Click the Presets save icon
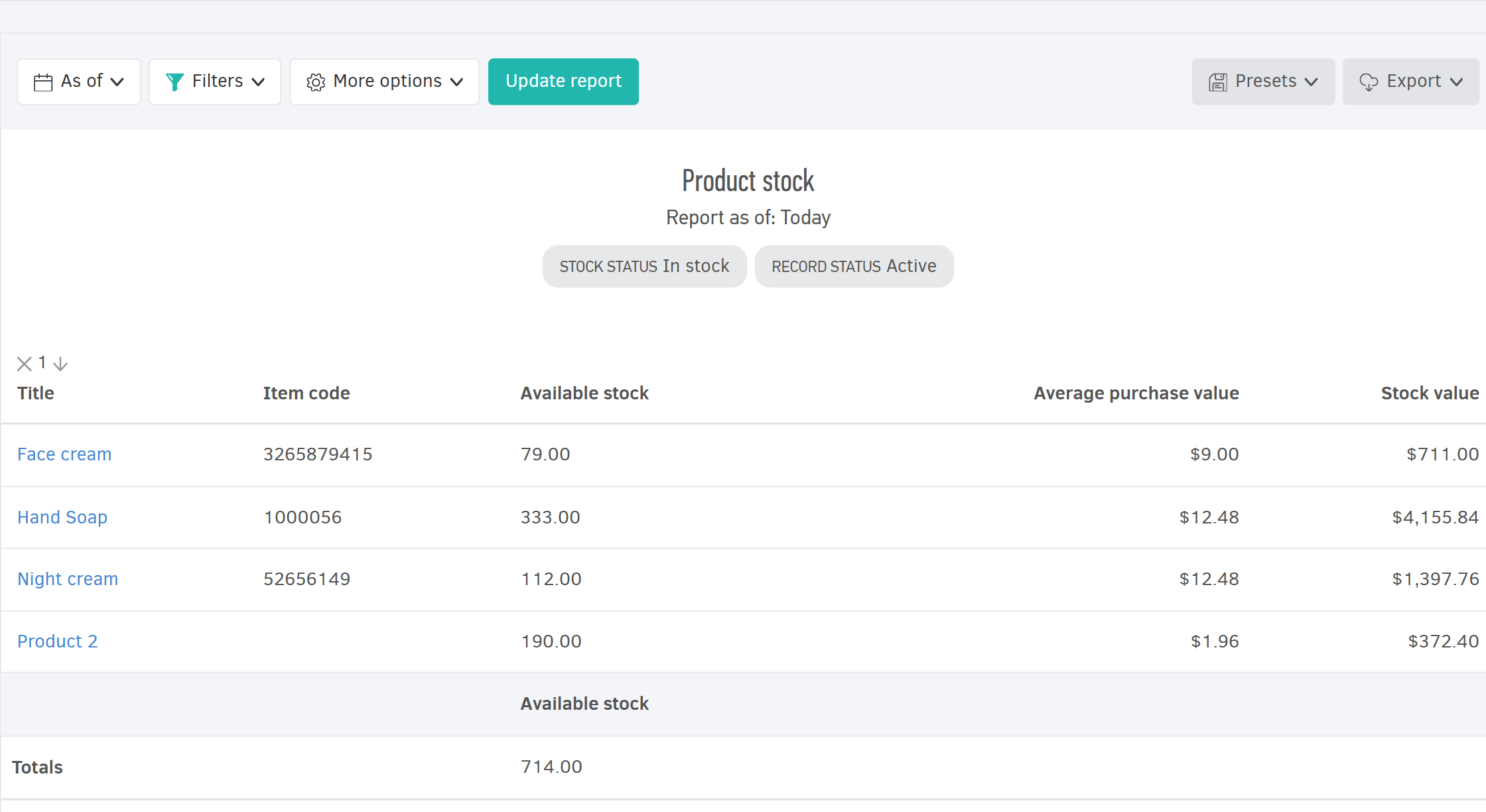Image resolution: width=1486 pixels, height=812 pixels. pos(1218,82)
